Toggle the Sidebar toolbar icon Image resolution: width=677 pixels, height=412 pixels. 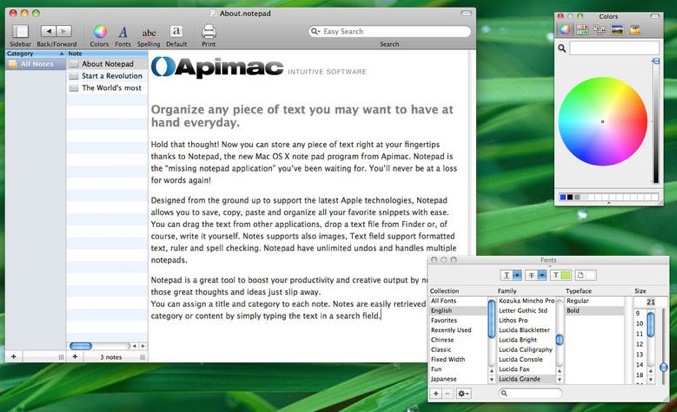[20, 32]
